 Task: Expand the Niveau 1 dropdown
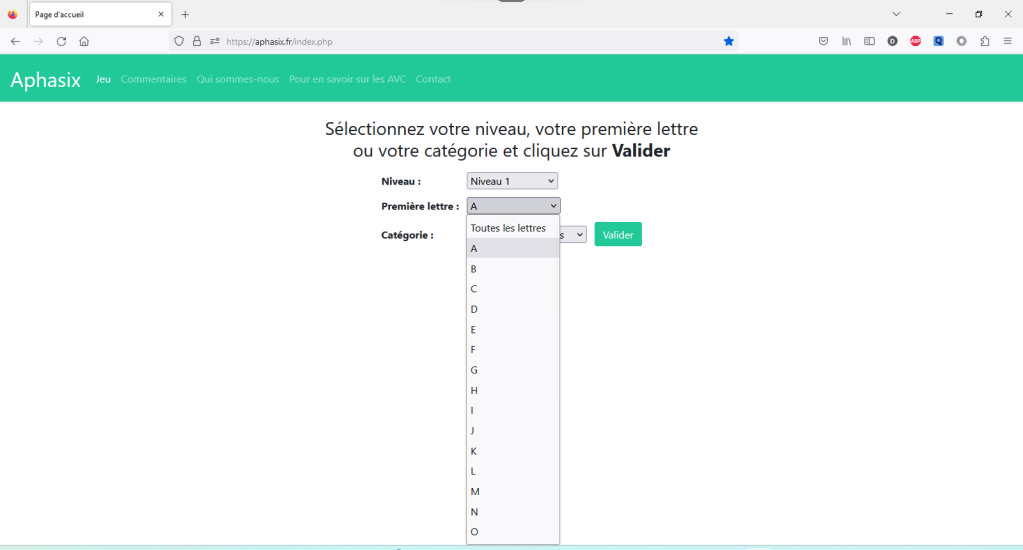[x=511, y=181]
